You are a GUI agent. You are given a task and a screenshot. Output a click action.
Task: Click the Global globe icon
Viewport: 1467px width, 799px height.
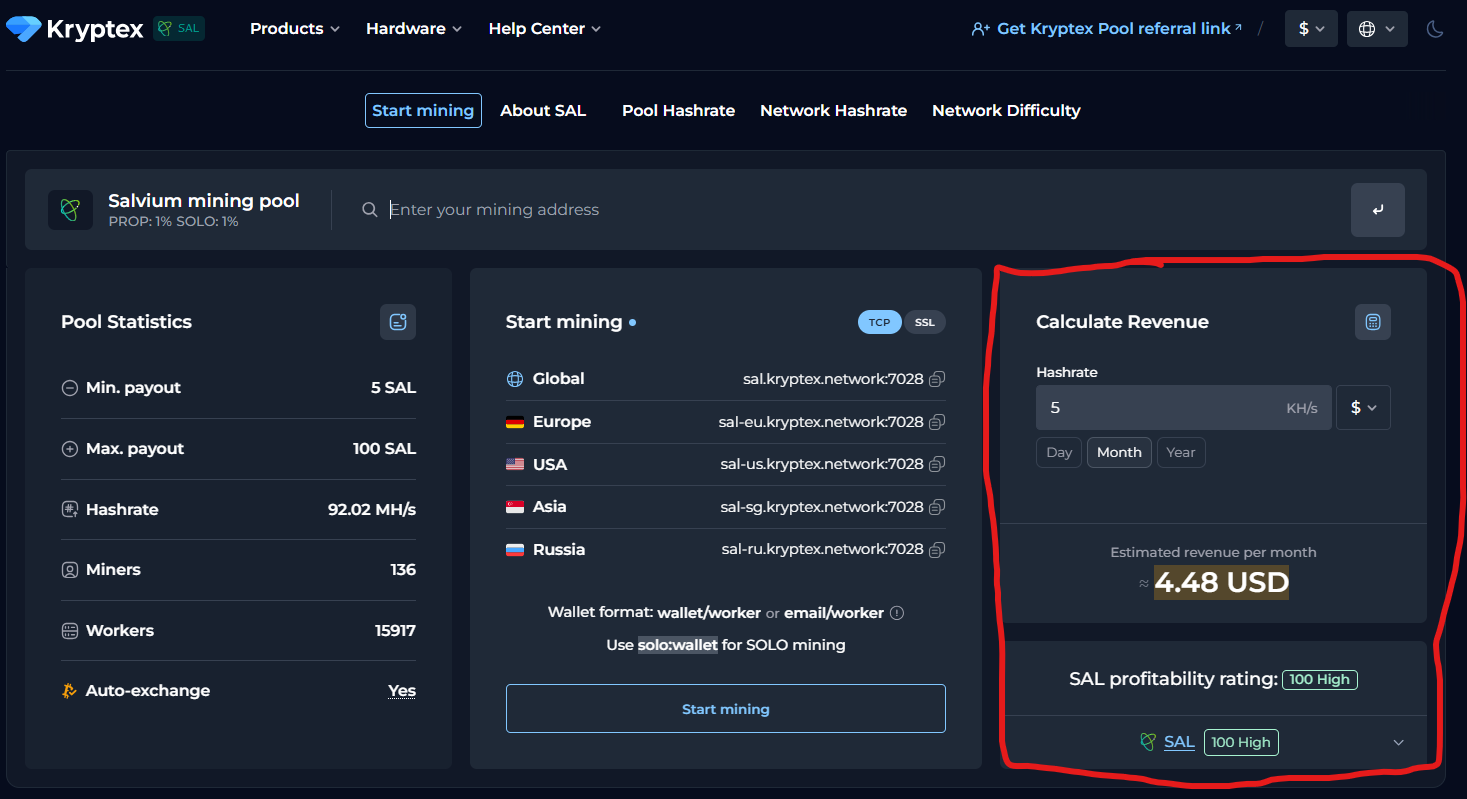[x=515, y=379]
